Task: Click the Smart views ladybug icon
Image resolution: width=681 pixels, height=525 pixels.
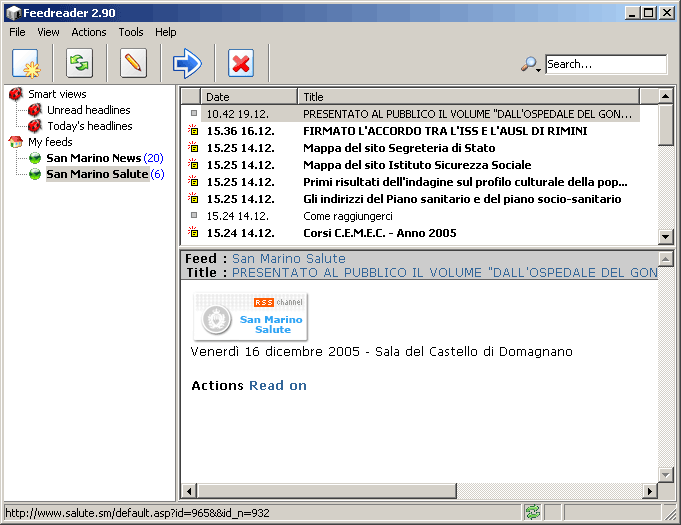Action: pos(16,94)
